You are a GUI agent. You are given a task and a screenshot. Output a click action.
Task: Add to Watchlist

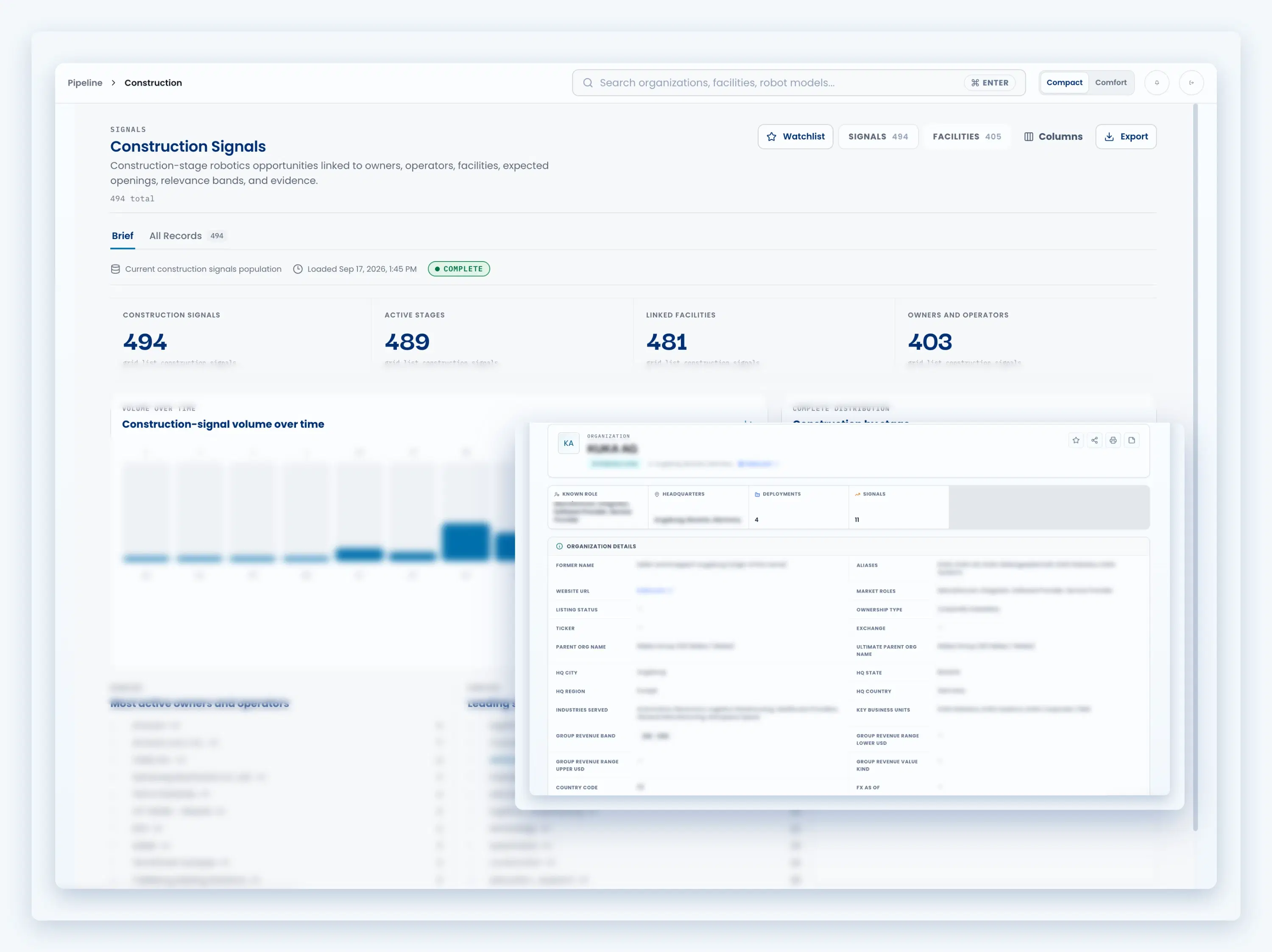795,137
